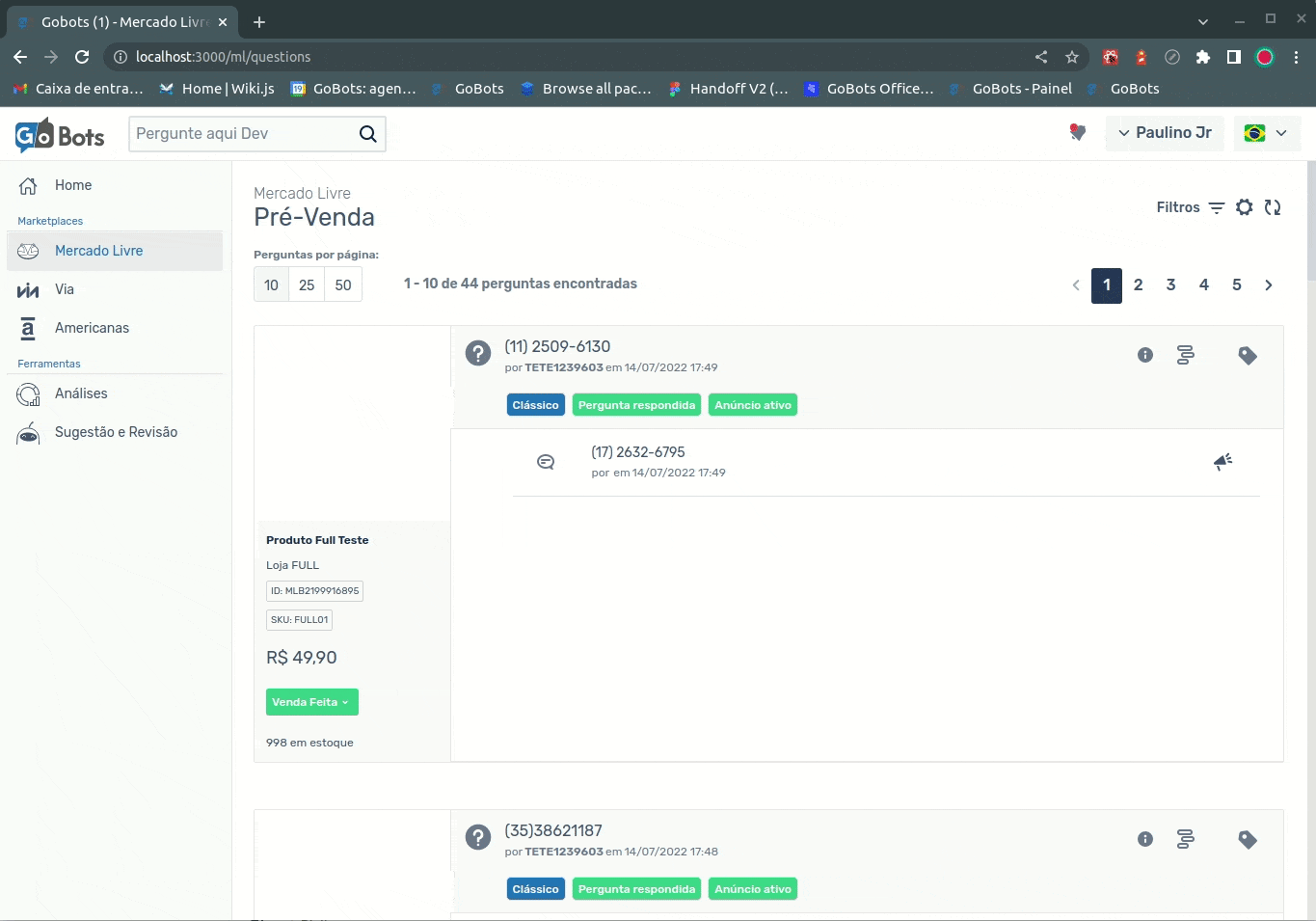Open info icon for question (35)38621187
The height and width of the screenshot is (921, 1316).
[x=1145, y=839]
